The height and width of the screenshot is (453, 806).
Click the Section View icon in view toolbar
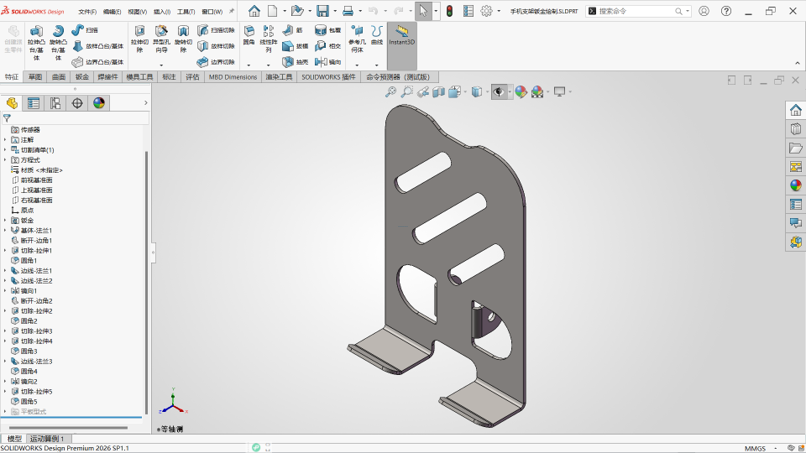[x=438, y=92]
